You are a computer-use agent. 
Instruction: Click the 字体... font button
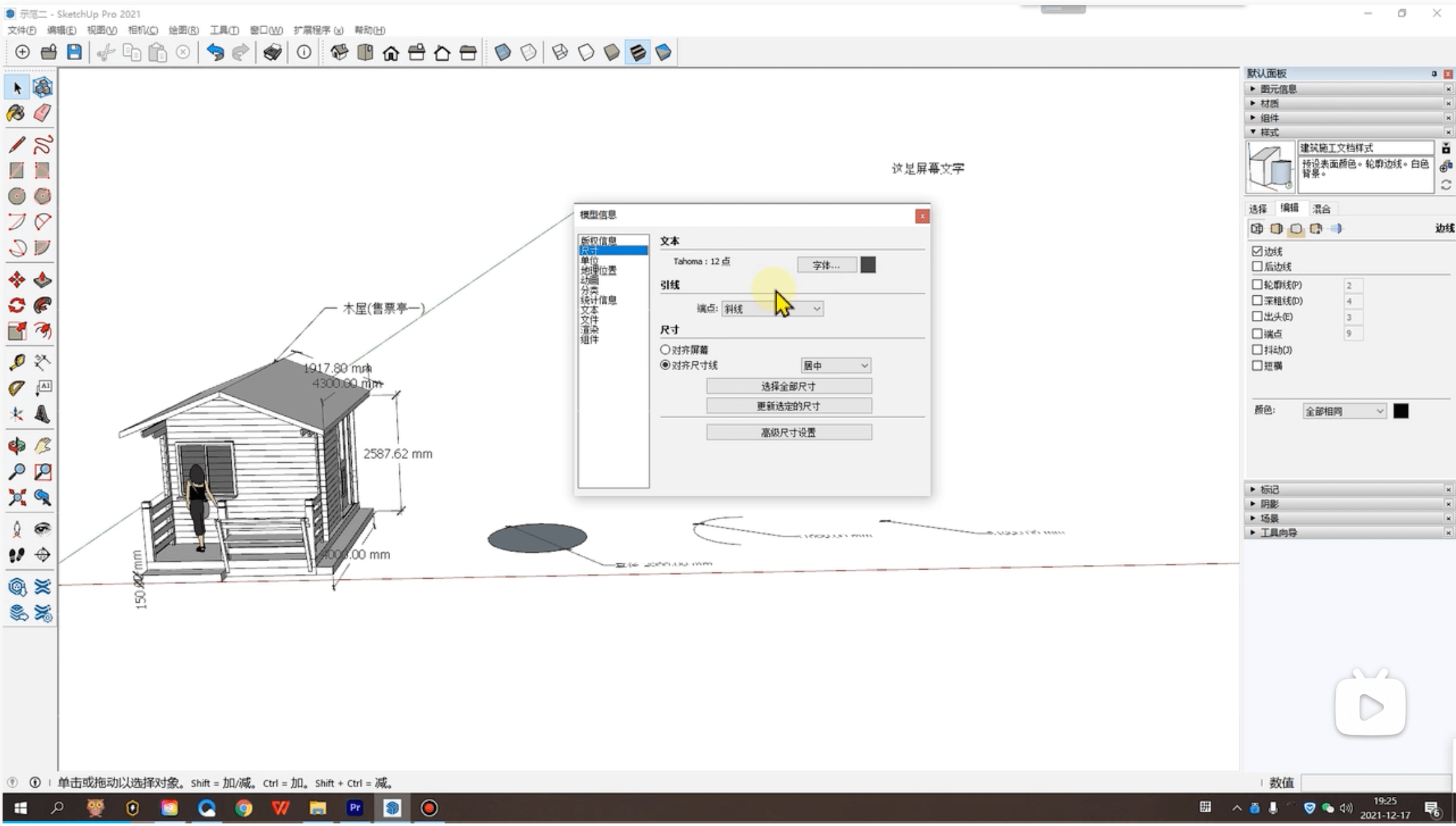(x=826, y=265)
